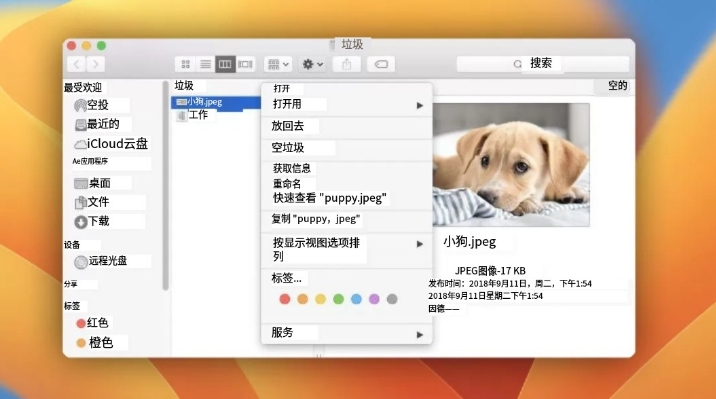Select the 小狗.jpeg file row

(216, 102)
